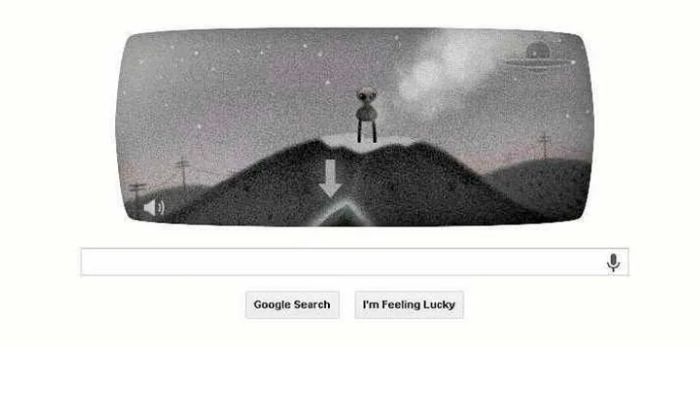
Task: Click the I'm Feeling Lucky button
Action: coord(409,305)
